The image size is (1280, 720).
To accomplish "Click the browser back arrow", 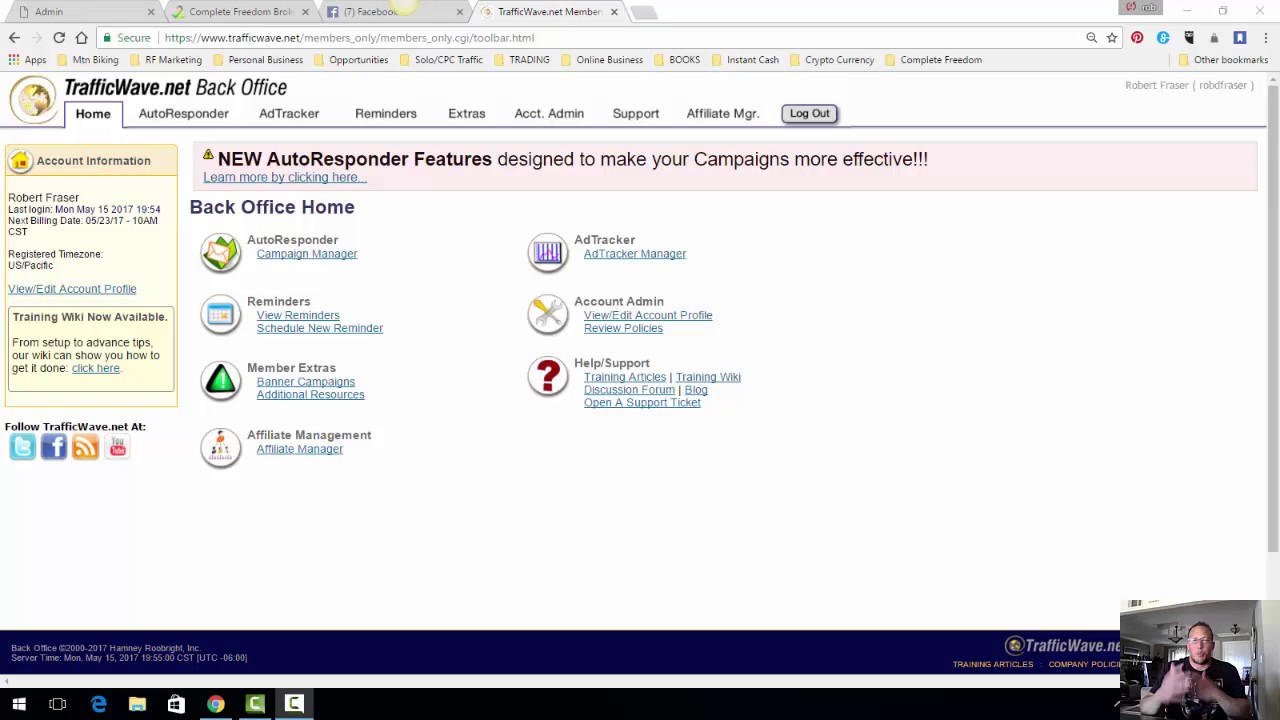I will point(14,38).
